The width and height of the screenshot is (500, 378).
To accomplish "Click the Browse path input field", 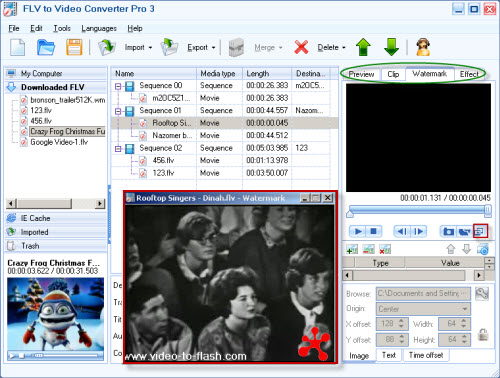I will 423,294.
